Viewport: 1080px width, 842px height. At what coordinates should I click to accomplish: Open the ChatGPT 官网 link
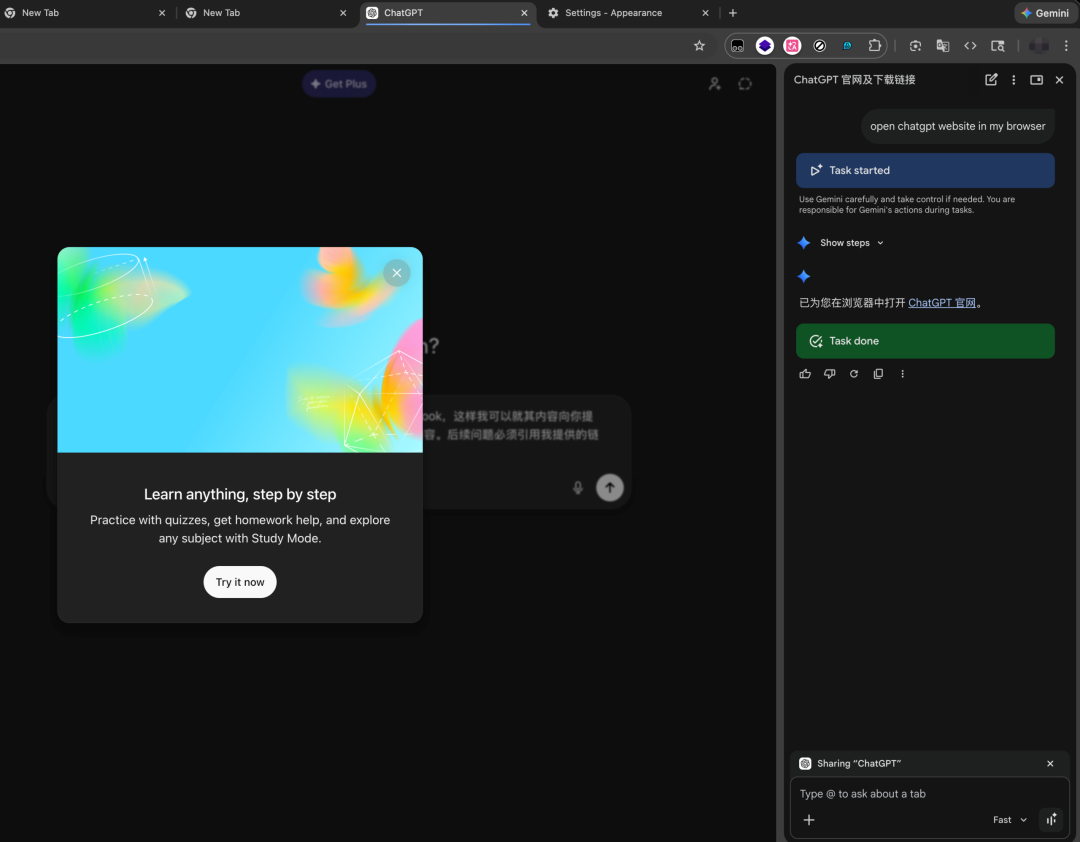(x=942, y=303)
